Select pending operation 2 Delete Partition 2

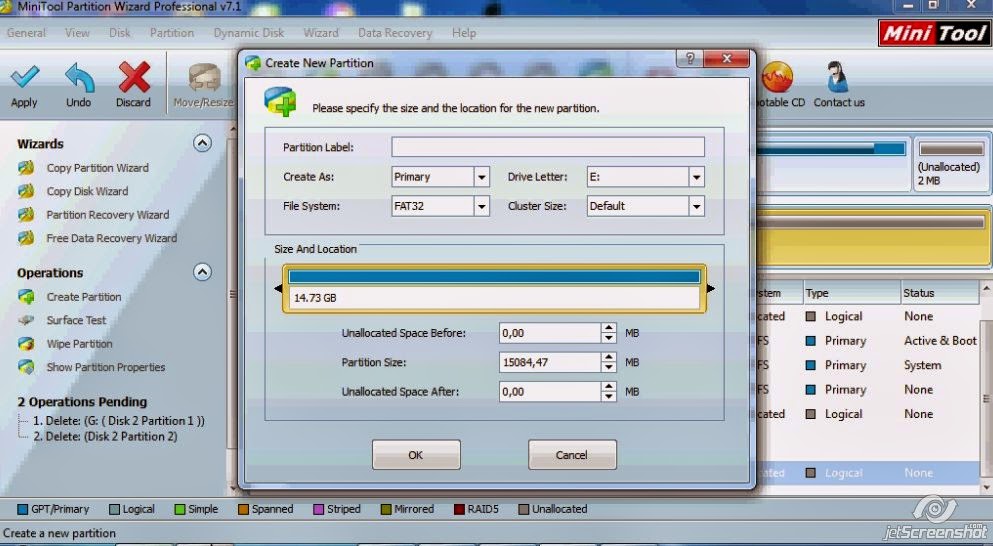pyautogui.click(x=104, y=436)
